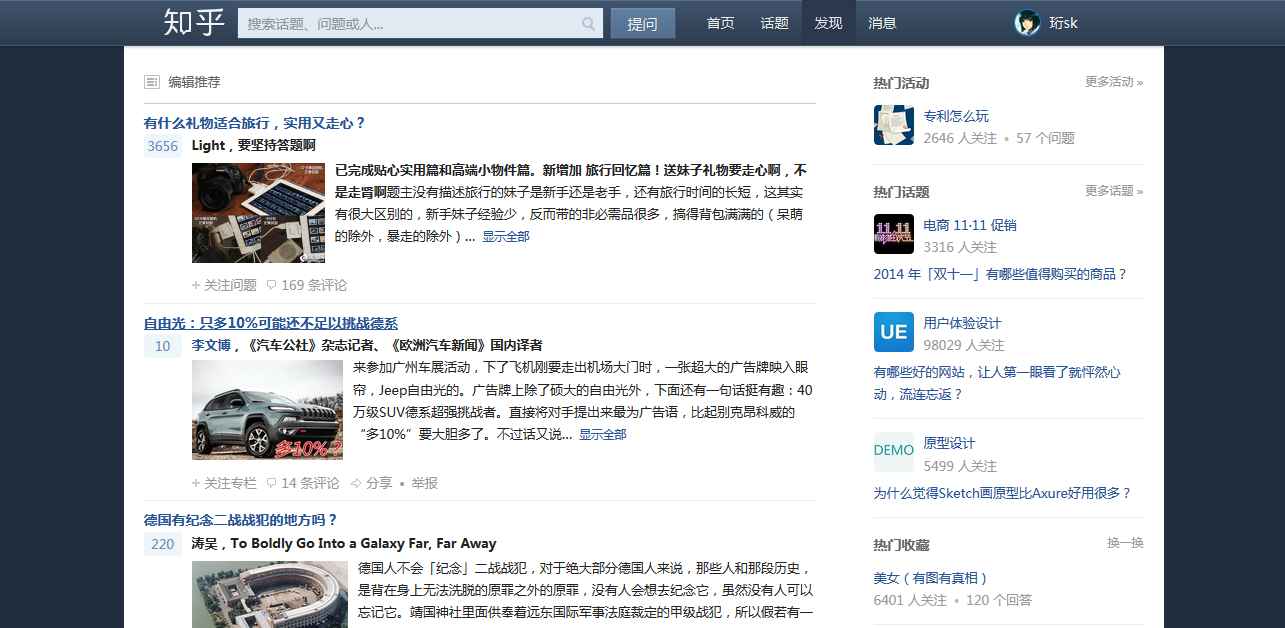Image resolution: width=1285 pixels, height=628 pixels.
Task: Open article 自由光：只多10%可能还不足以挑战德系
Action: 271,323
